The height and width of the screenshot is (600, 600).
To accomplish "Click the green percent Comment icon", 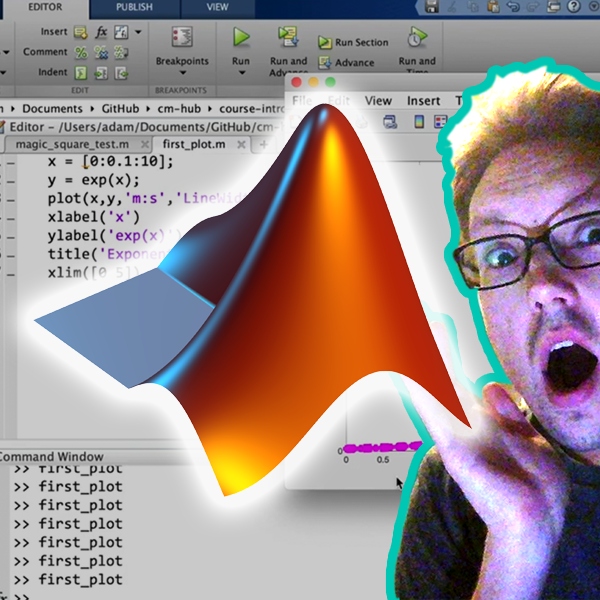I will pyautogui.click(x=81, y=52).
